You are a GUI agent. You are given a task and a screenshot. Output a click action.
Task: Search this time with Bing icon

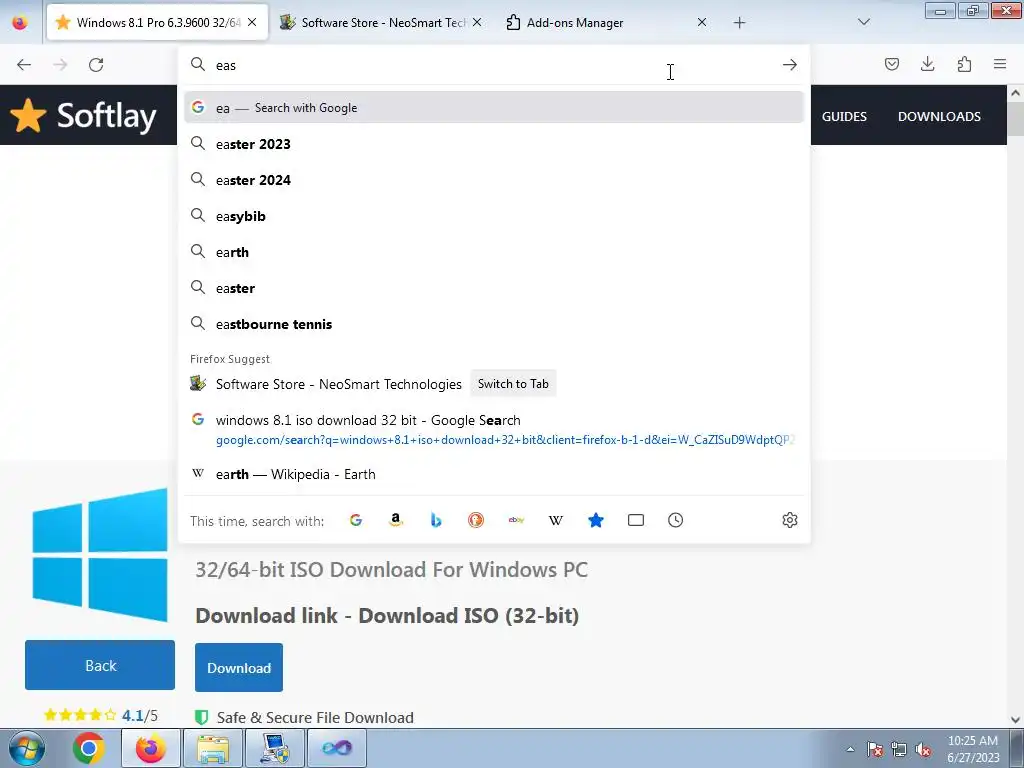[x=436, y=520]
